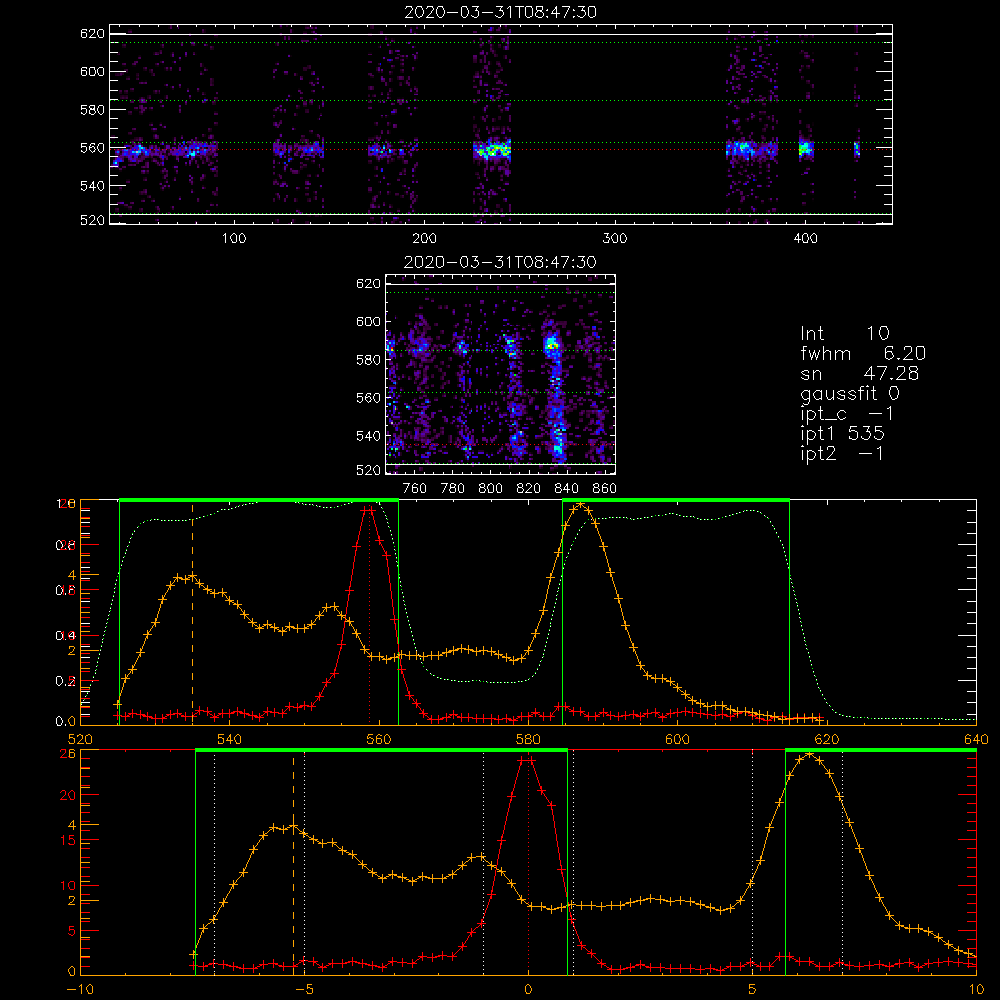The image size is (1000, 1000).
Task: Select the 'sn 47.28' readout line
Action: tap(859, 373)
